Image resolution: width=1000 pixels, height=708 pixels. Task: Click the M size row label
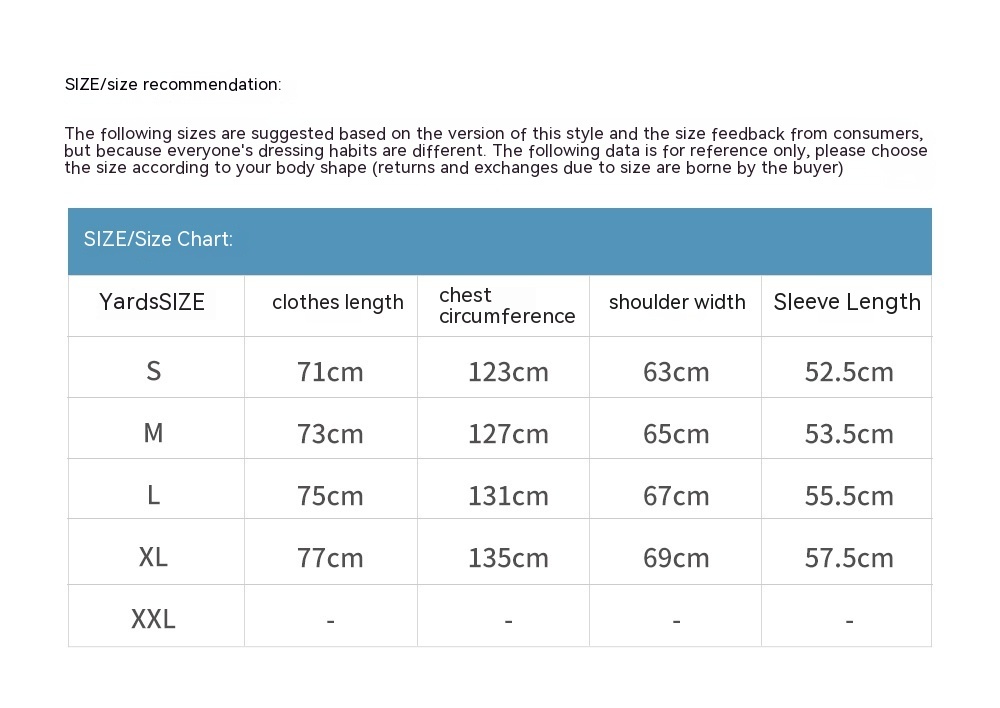click(153, 433)
